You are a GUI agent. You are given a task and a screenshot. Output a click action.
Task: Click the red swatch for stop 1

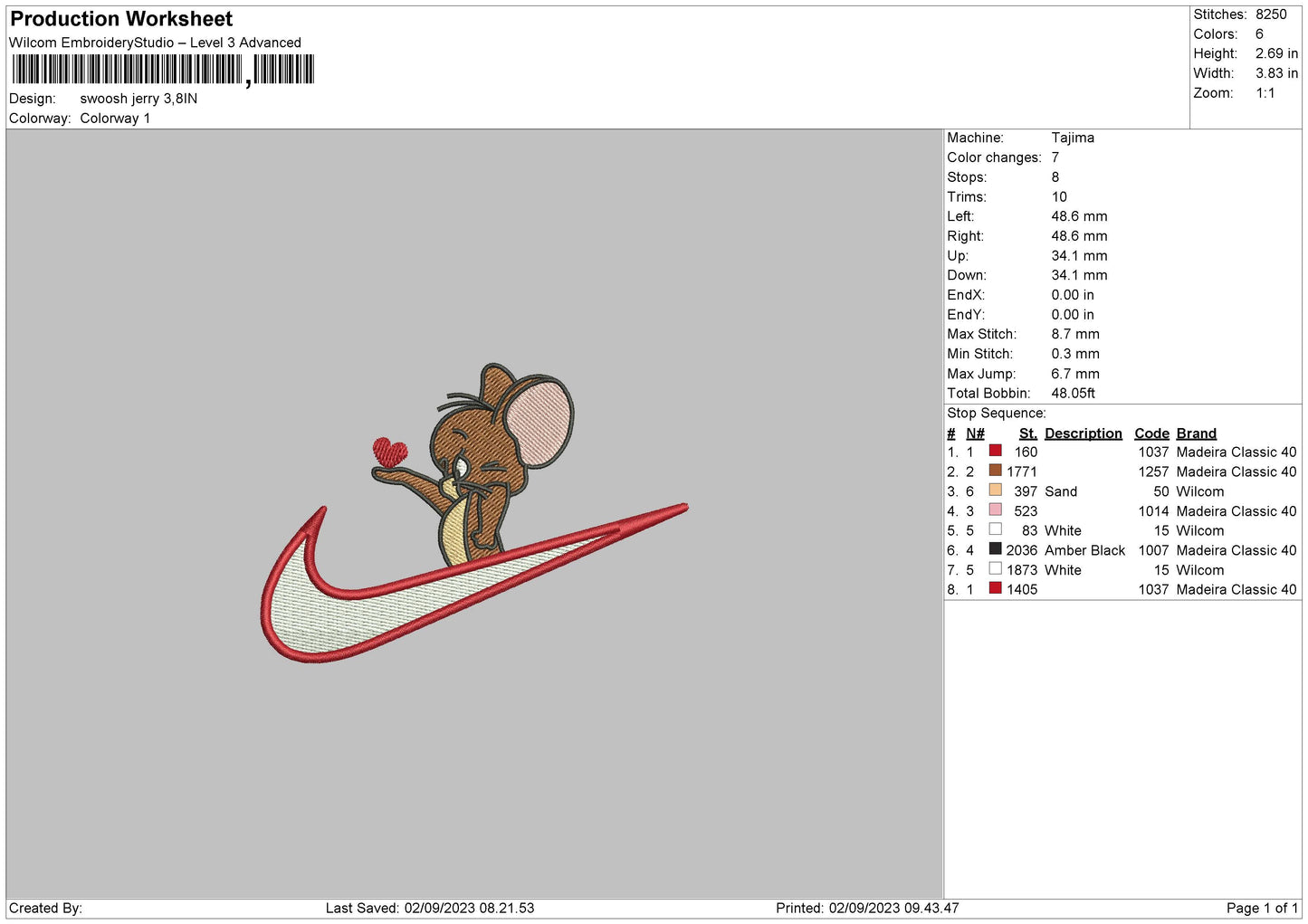point(995,451)
